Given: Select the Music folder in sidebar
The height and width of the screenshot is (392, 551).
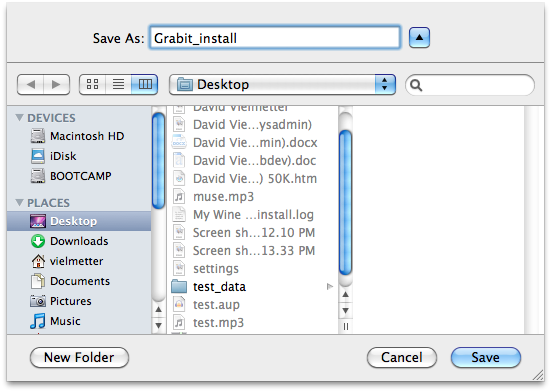Looking at the screenshot, I should pyautogui.click(x=56, y=321).
